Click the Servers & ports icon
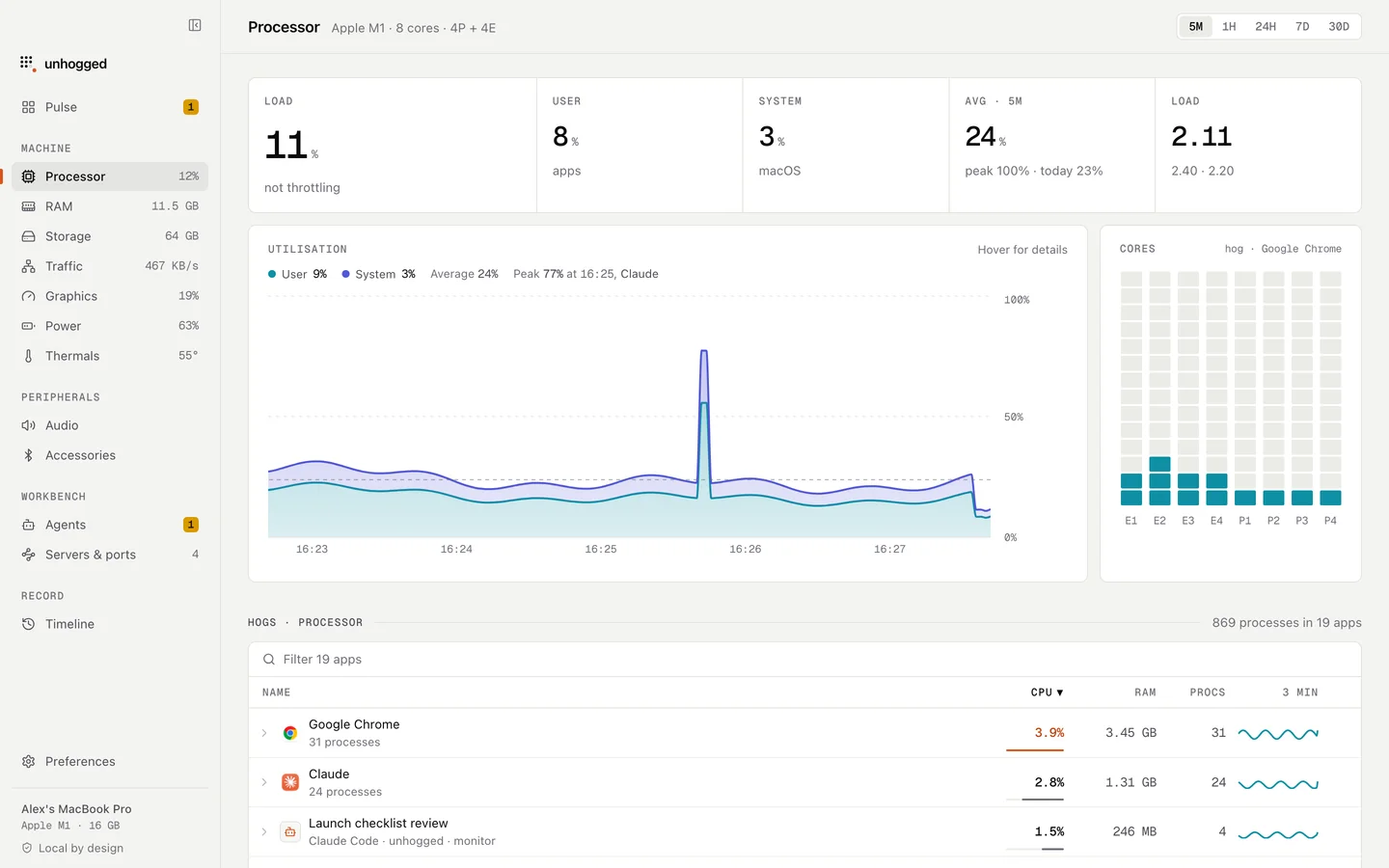Viewport: 1389px width, 868px height. [x=28, y=555]
